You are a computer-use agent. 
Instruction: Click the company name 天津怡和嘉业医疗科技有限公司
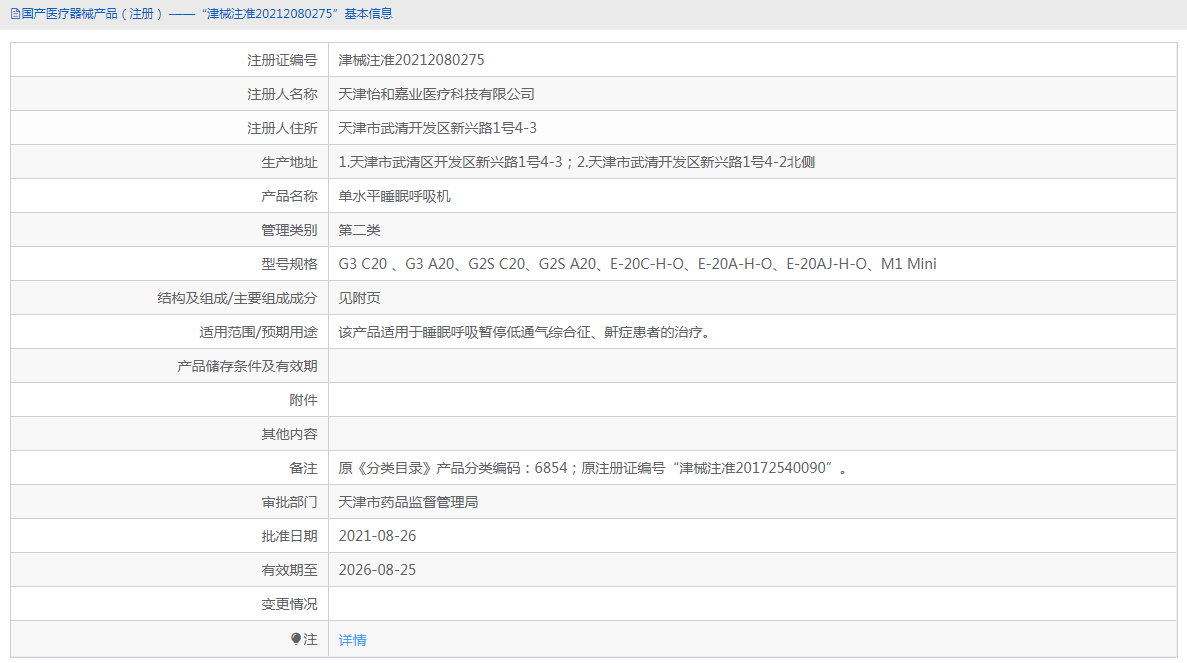click(x=437, y=93)
